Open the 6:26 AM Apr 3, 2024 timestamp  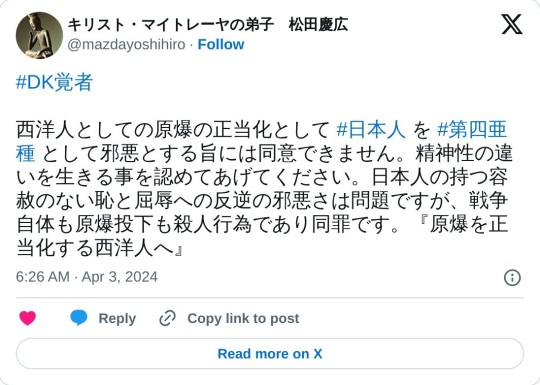[x=87, y=277]
